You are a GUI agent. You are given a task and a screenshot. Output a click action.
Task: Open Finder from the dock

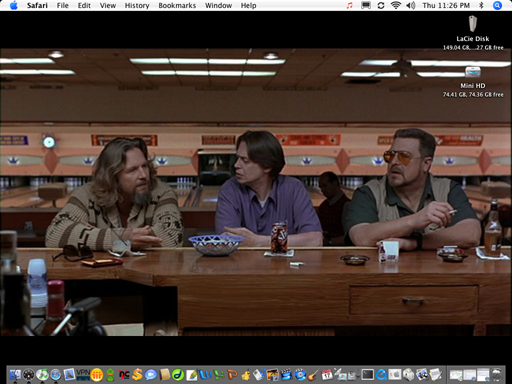(x=15, y=375)
